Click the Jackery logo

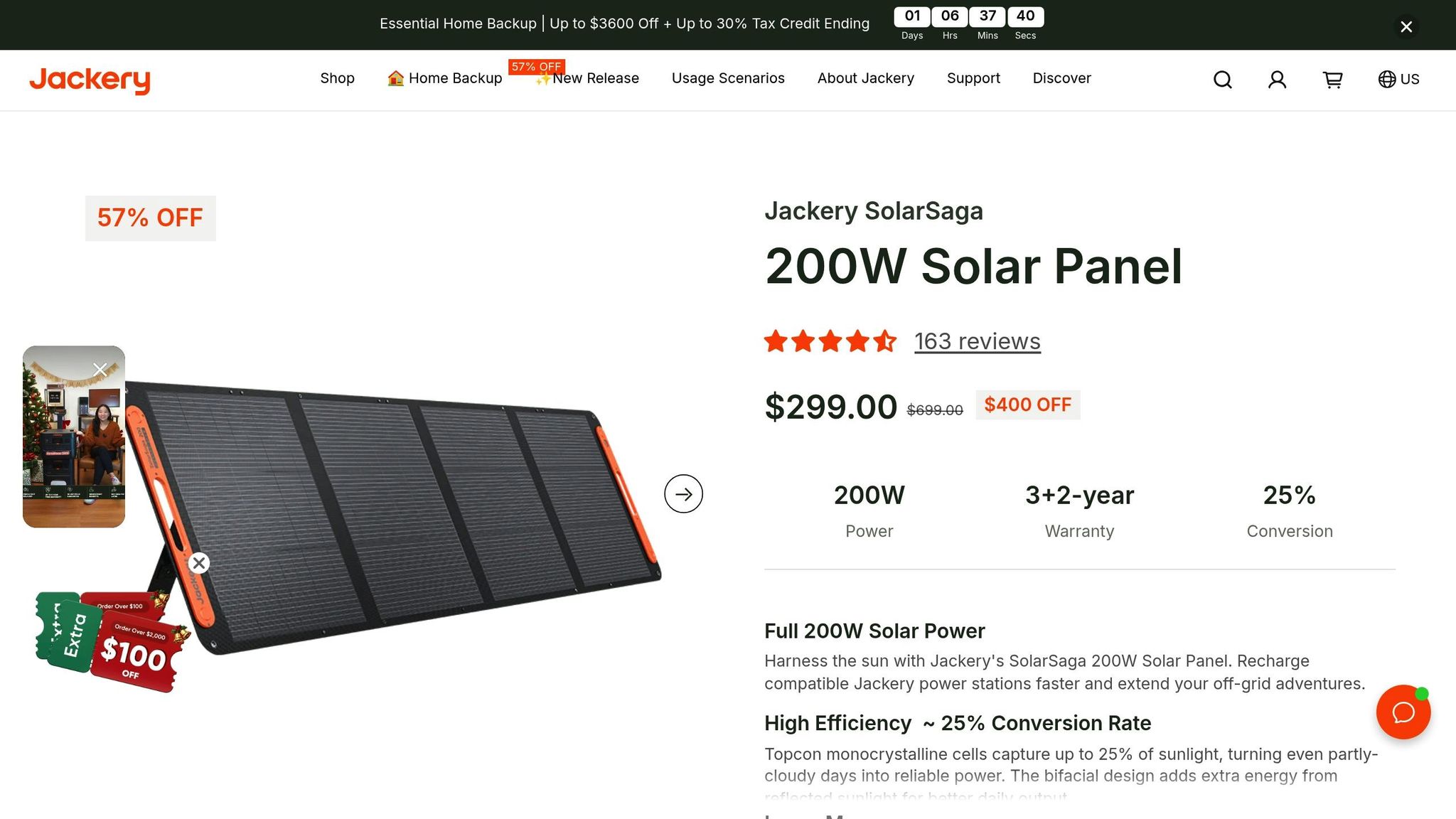point(90,80)
